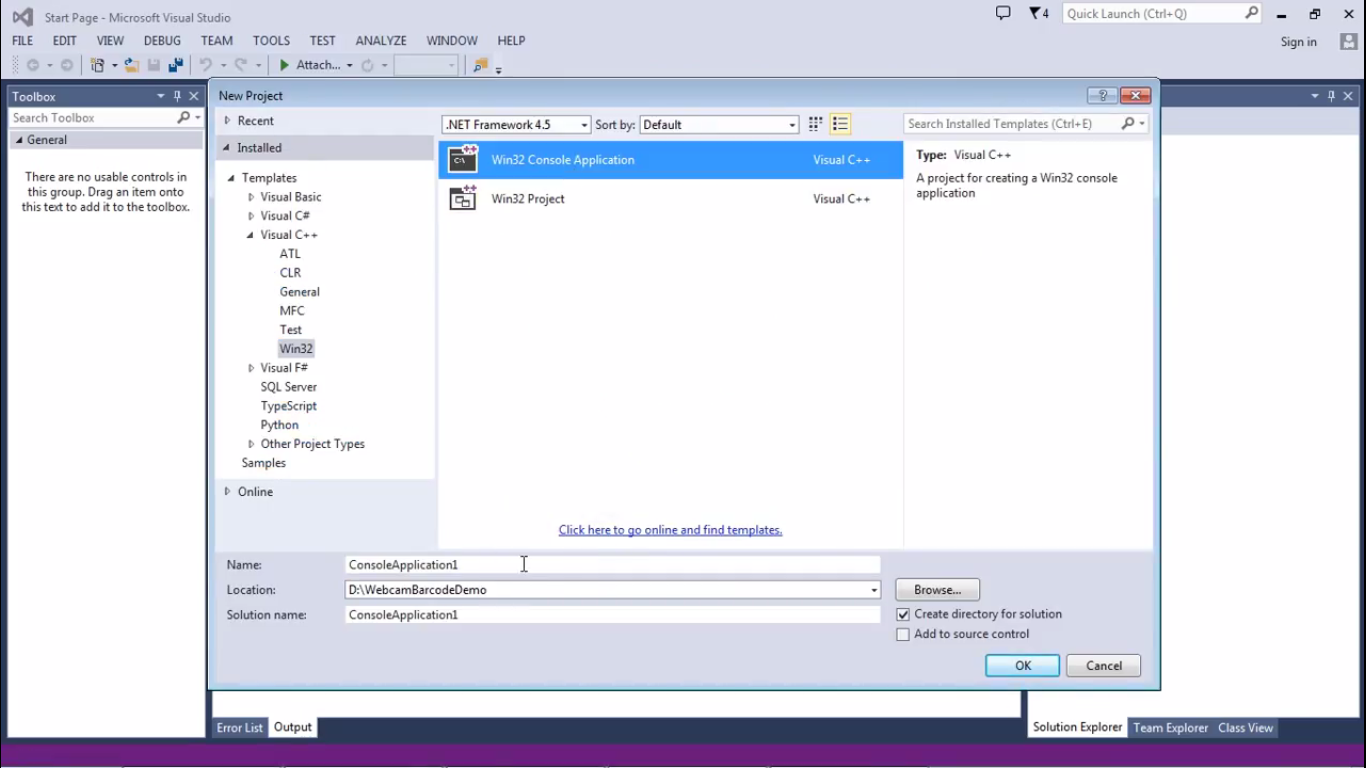Expand the Visual Basic templates node

click(251, 197)
